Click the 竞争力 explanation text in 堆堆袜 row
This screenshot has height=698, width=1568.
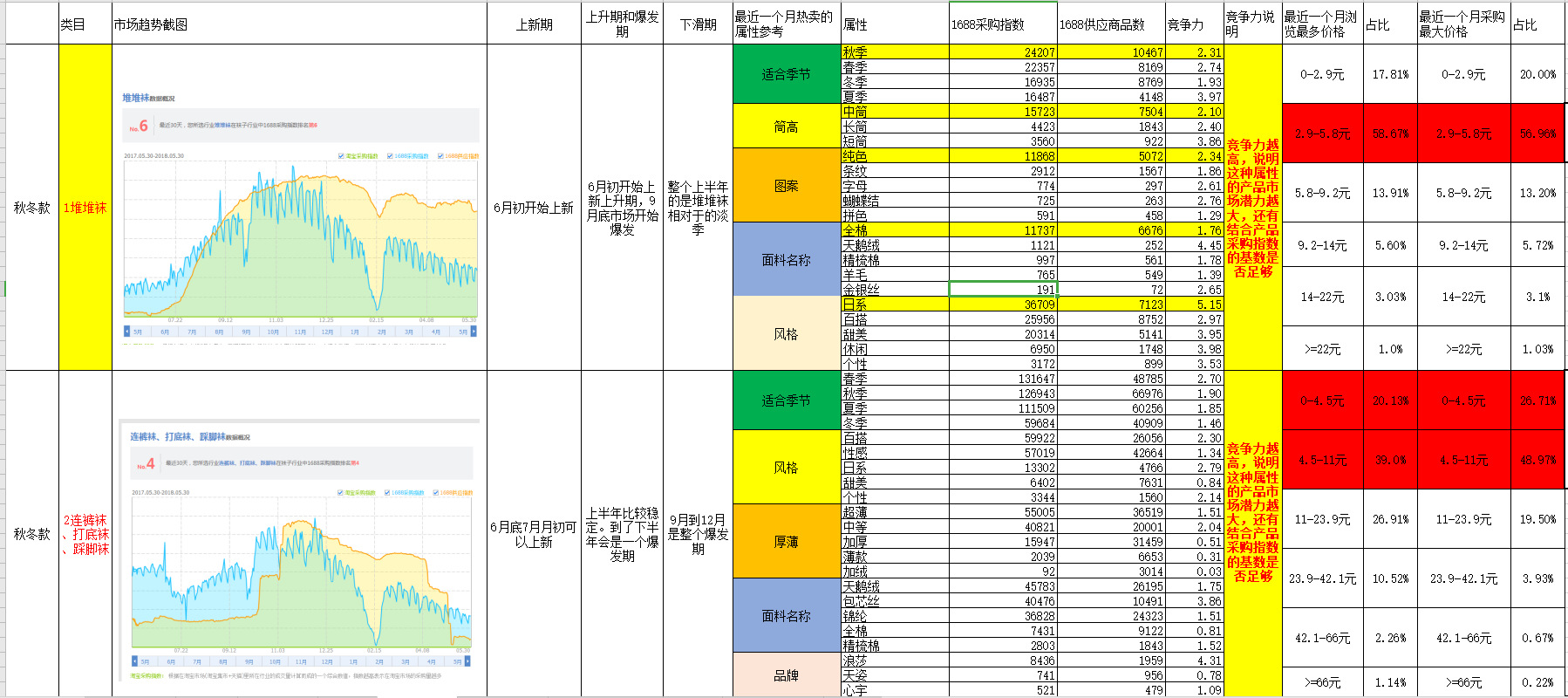pos(1252,209)
